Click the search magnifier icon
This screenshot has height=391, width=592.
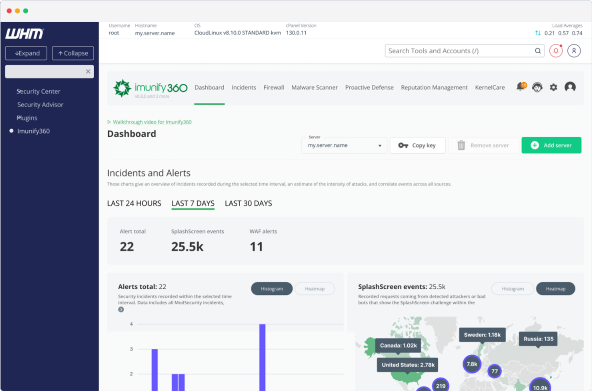(538, 51)
